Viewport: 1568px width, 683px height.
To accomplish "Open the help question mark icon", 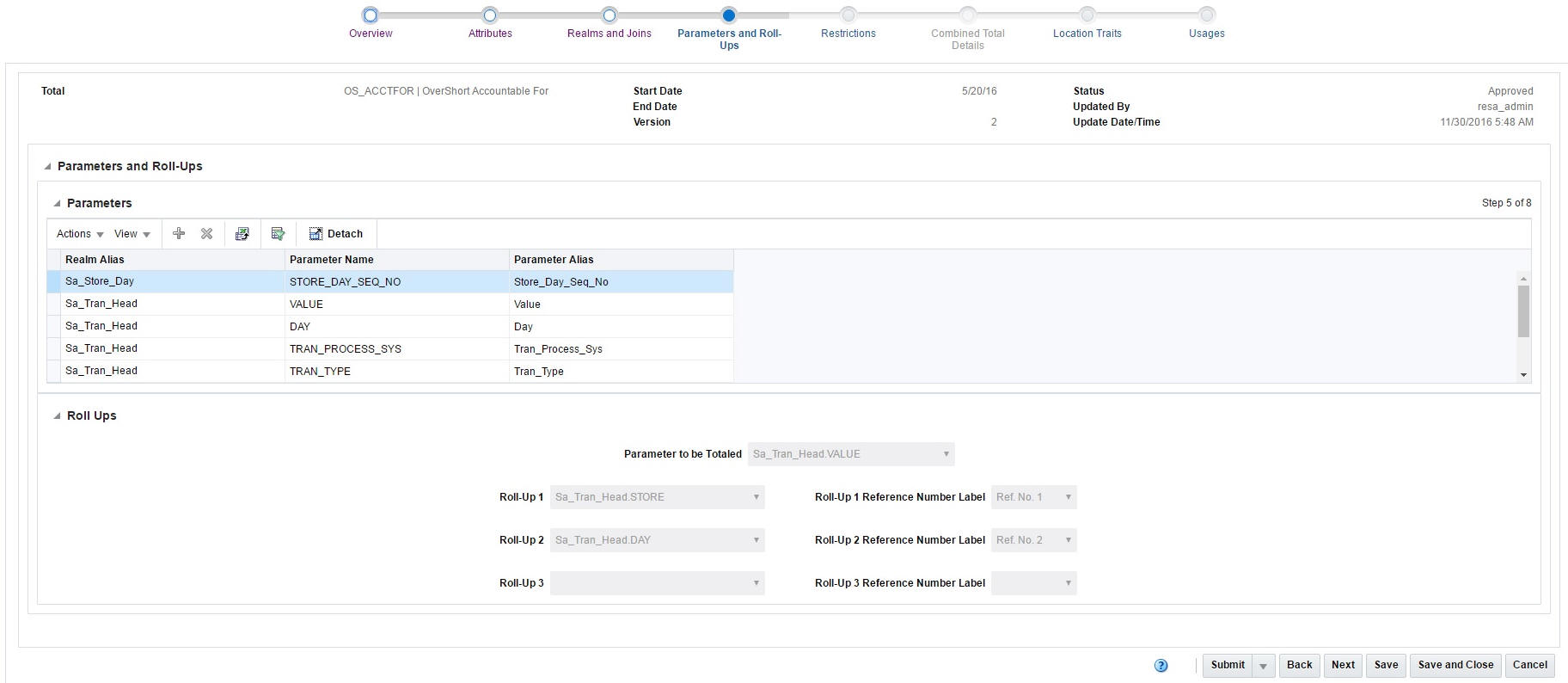I will pyautogui.click(x=1161, y=665).
